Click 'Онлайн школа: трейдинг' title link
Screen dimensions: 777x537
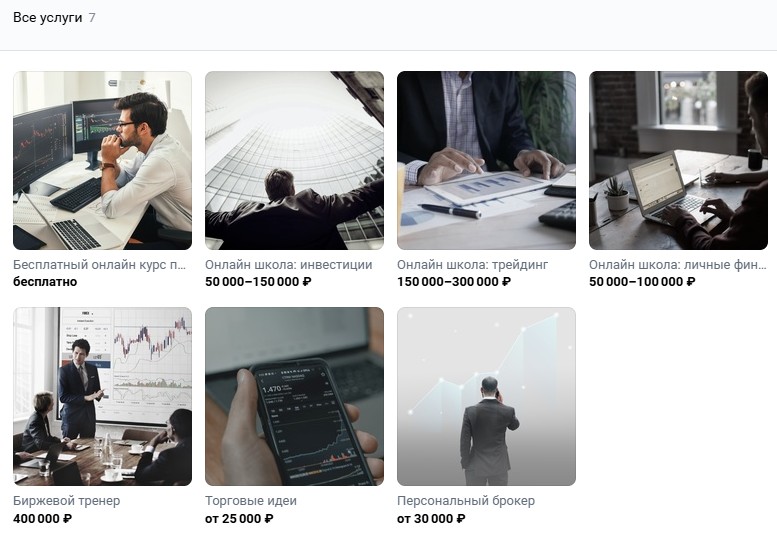[472, 265]
